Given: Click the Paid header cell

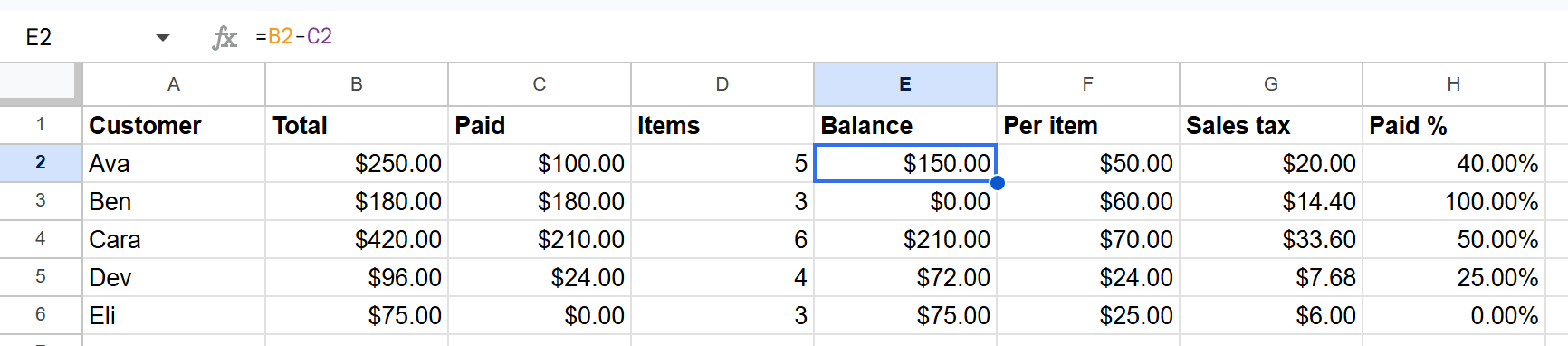Looking at the screenshot, I should click(540, 125).
